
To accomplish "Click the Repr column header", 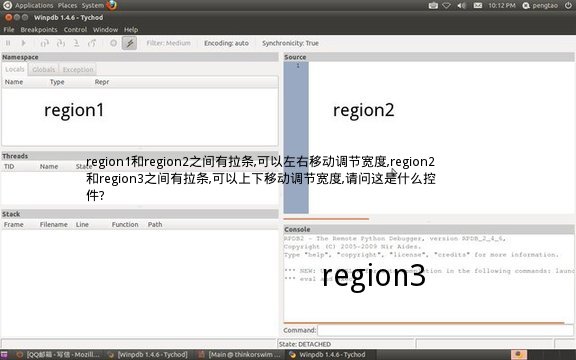I will [x=102, y=82].
